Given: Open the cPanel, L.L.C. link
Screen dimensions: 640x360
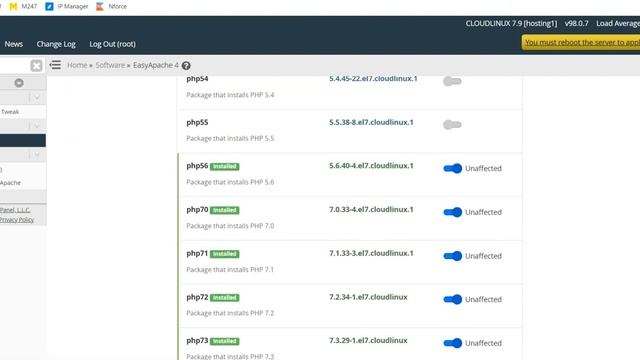Looking at the screenshot, I should [15, 210].
